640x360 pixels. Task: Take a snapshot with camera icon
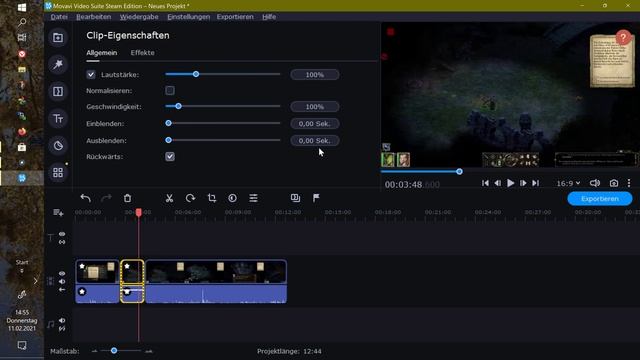tap(614, 183)
